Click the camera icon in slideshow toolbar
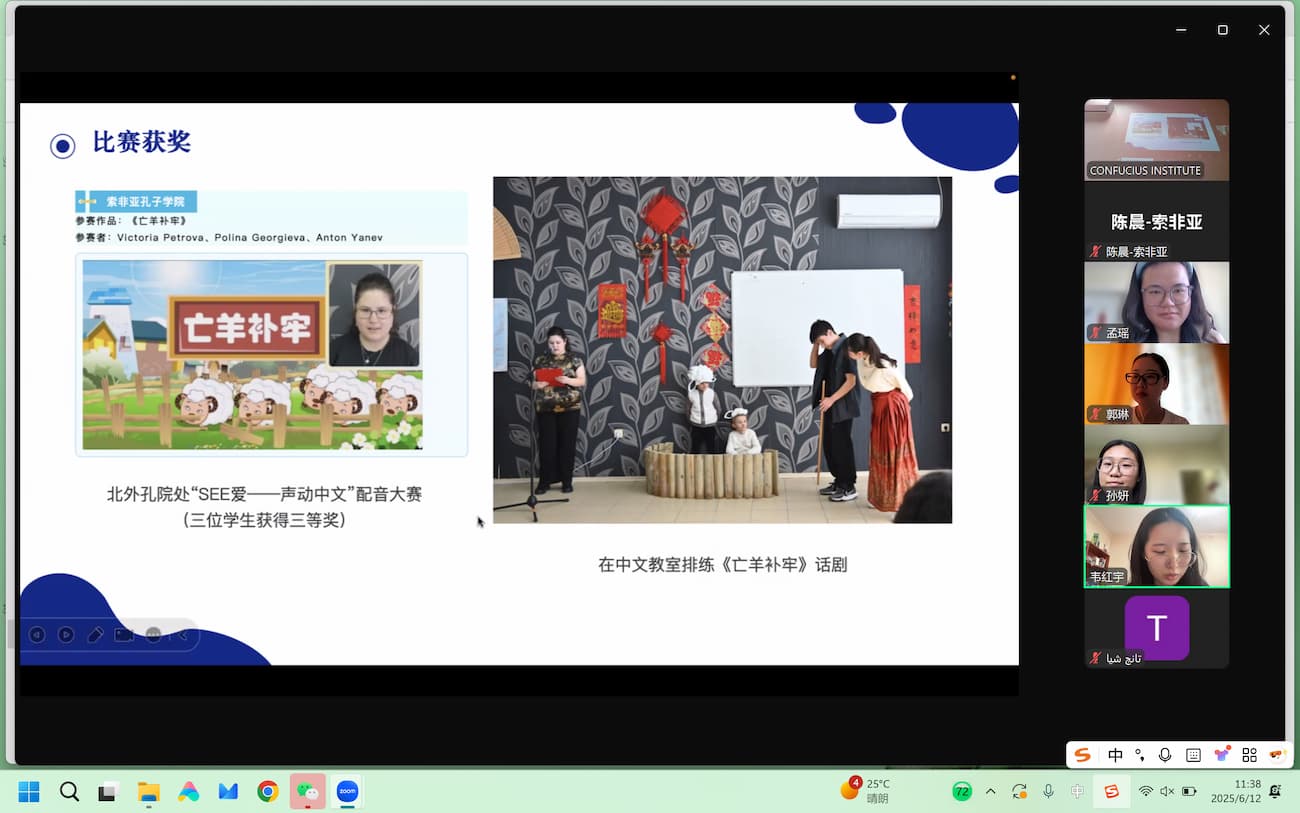This screenshot has height=813, width=1300. point(124,634)
